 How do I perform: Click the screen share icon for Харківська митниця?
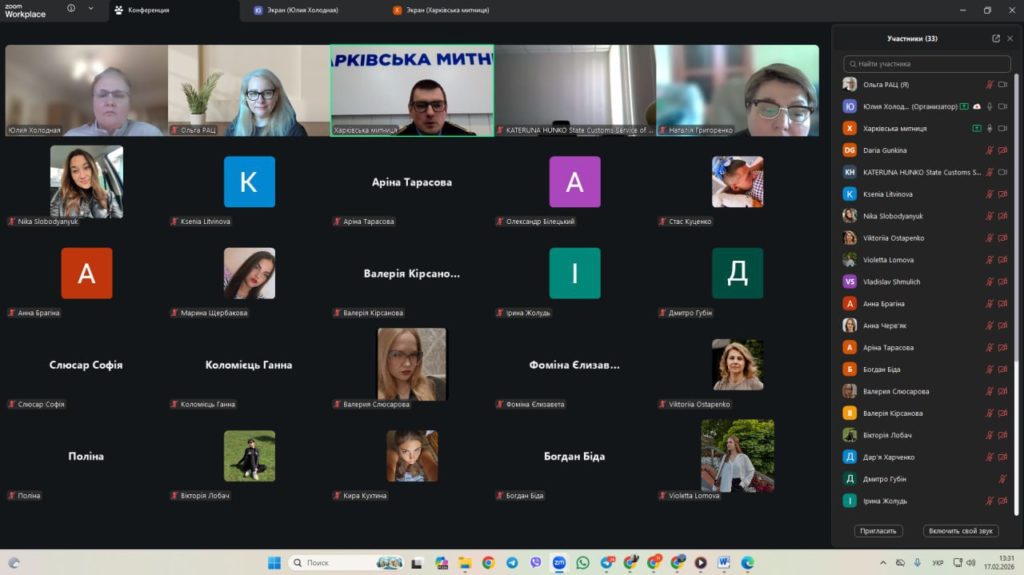(976, 128)
